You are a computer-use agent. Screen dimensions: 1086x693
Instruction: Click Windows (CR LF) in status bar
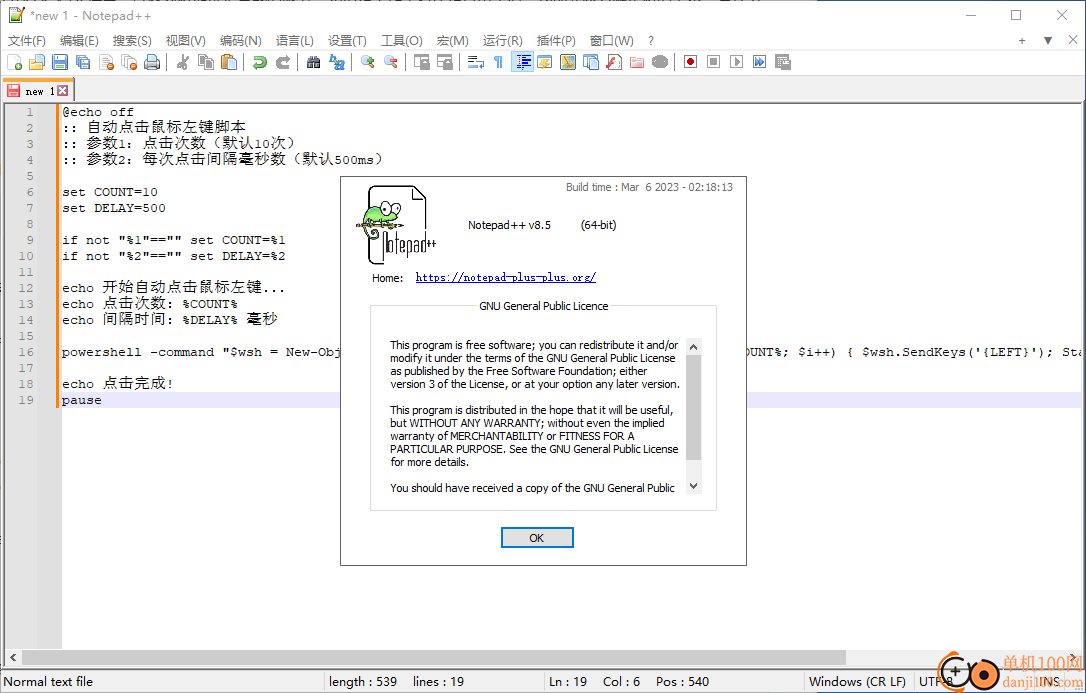tap(857, 682)
